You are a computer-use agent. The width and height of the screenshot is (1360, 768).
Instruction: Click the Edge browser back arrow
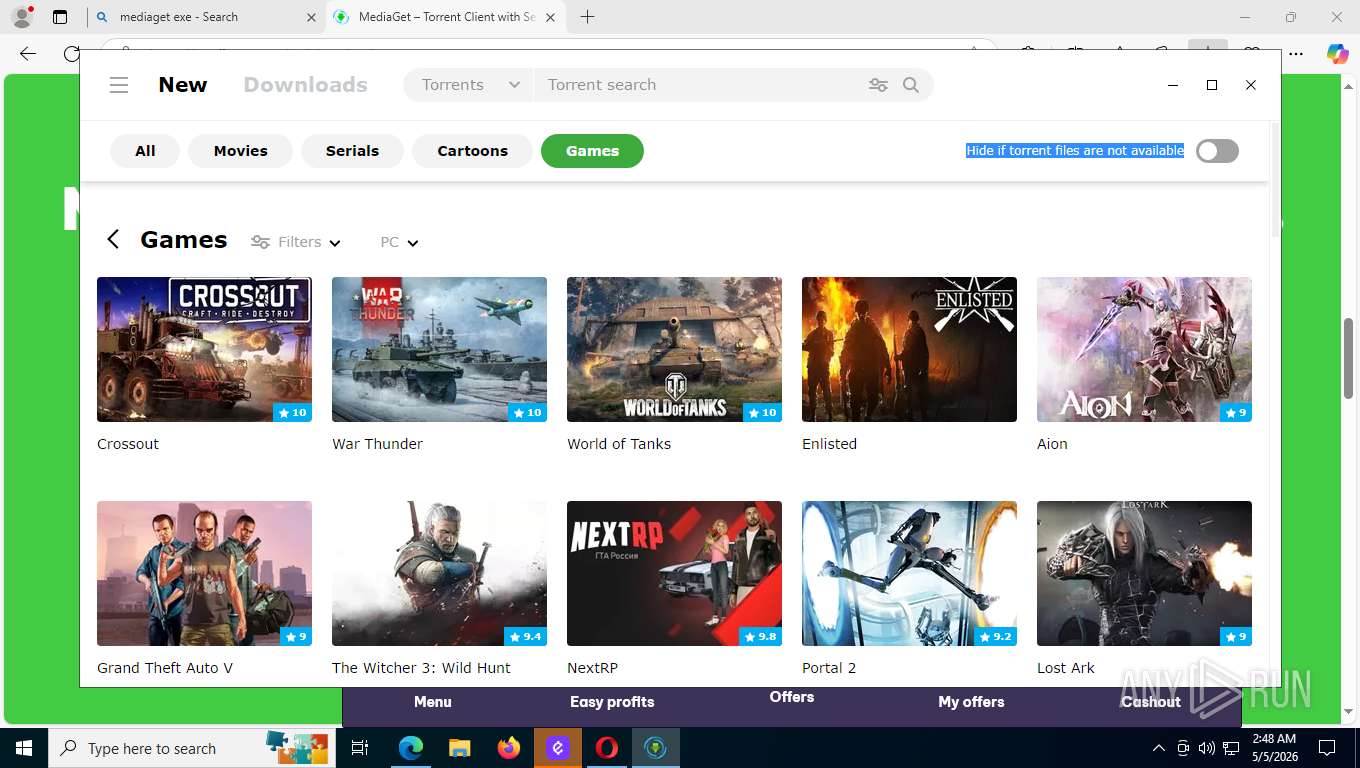coord(28,54)
